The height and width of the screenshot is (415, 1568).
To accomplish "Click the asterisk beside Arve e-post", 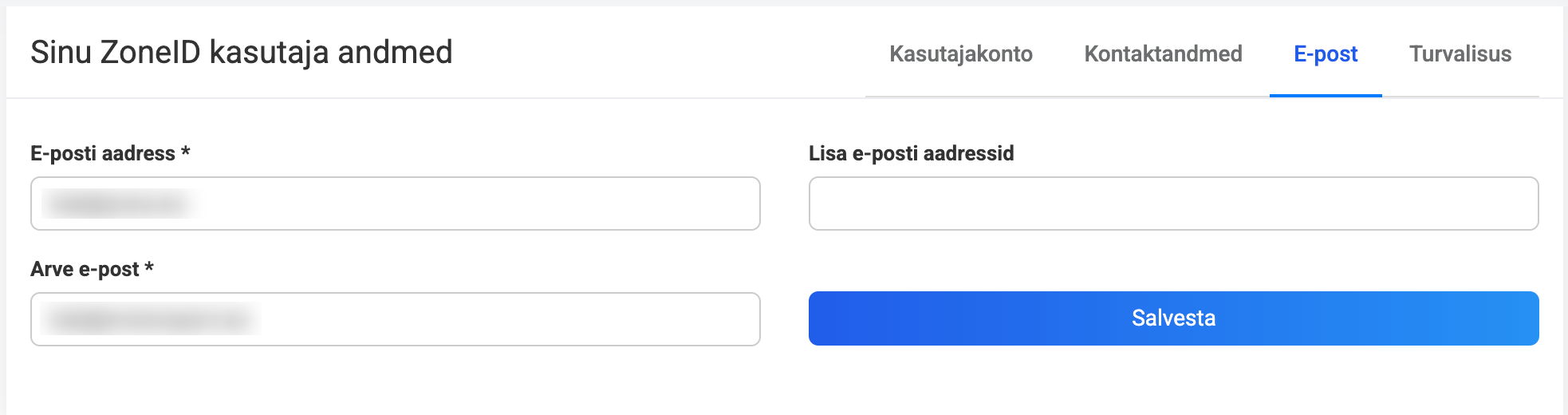I will (149, 267).
